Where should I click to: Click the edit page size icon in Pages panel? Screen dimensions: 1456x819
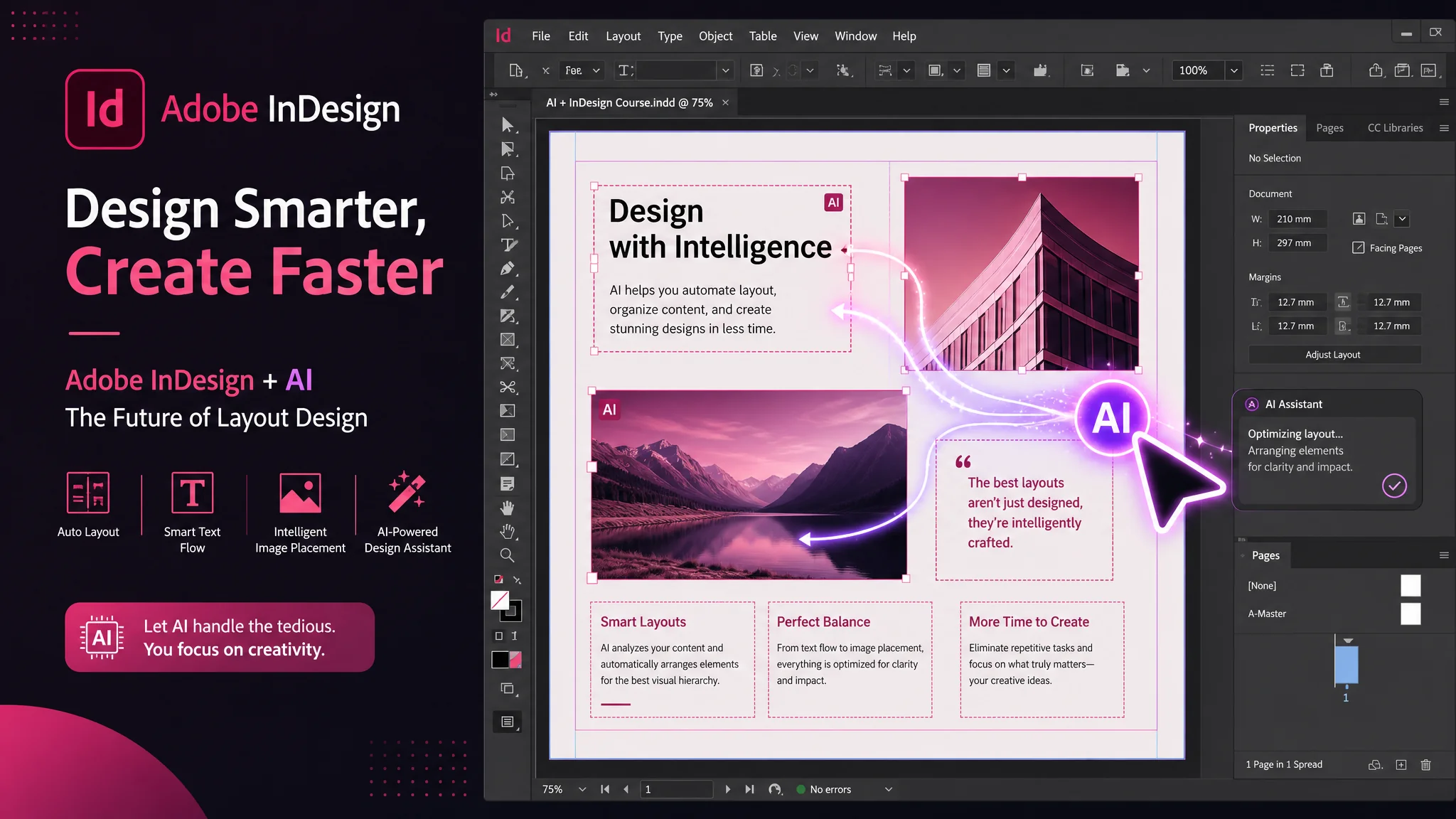coord(1376,765)
